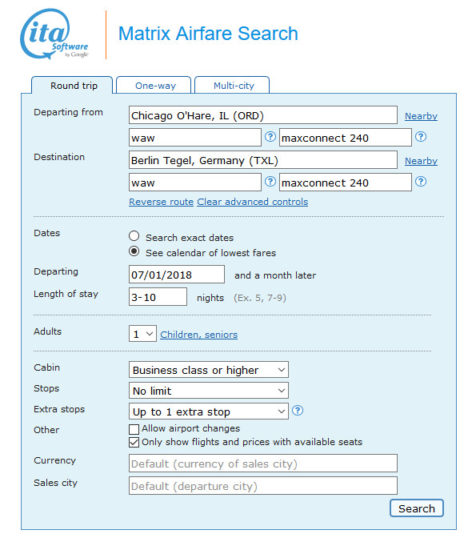Expand the Extra stops dropdown
The height and width of the screenshot is (550, 468).
209,411
